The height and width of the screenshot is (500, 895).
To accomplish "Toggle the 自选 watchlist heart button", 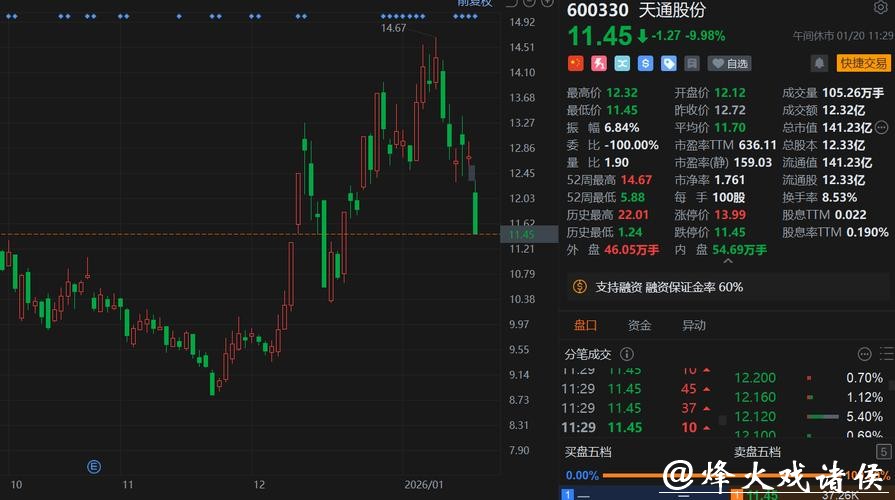I will [x=729, y=63].
